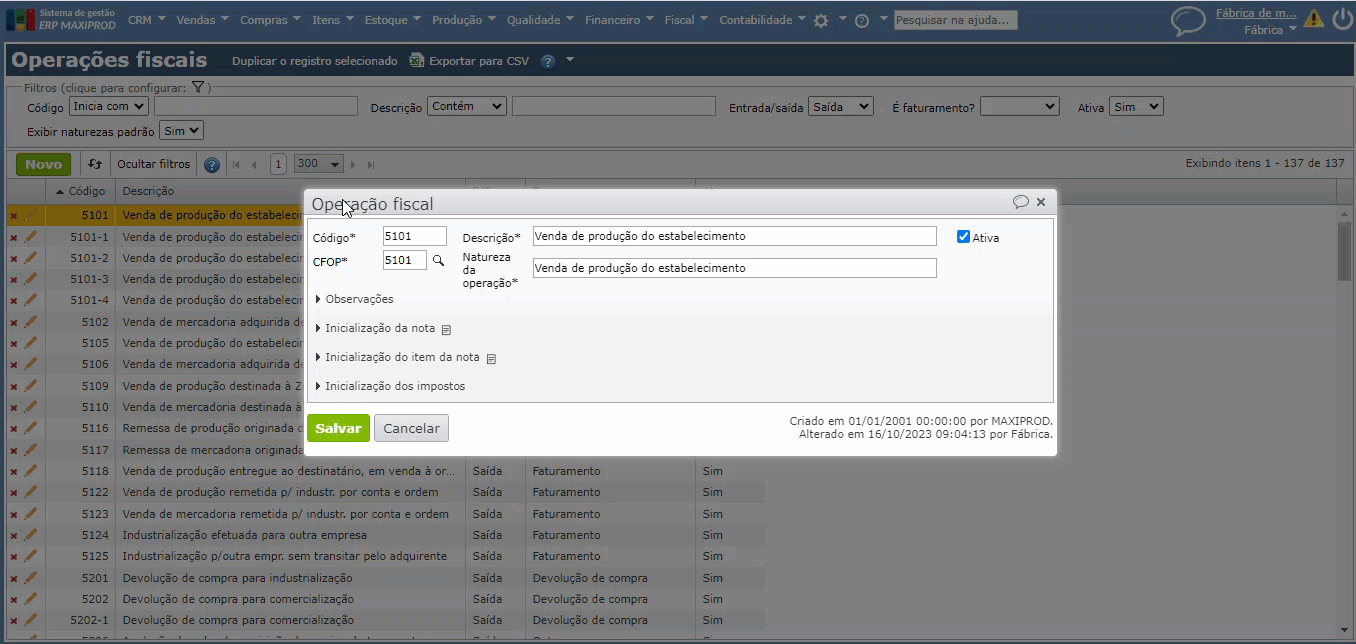The width and height of the screenshot is (1356, 644).
Task: Open the dialog comment bubble icon
Action: click(1020, 202)
